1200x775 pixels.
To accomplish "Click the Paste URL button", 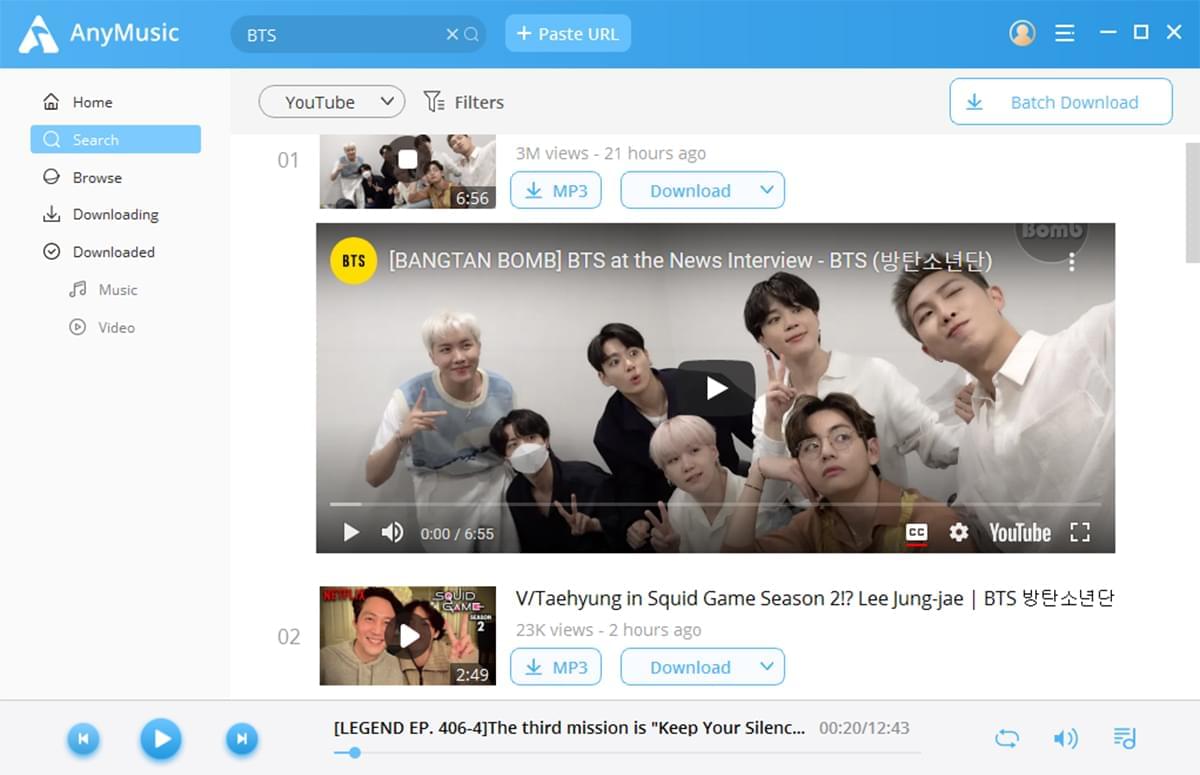I will point(568,34).
